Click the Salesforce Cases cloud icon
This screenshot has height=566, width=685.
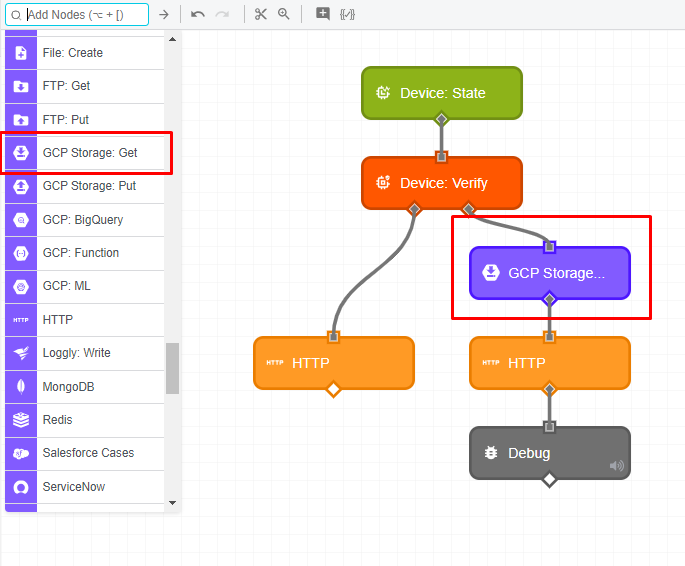(21, 454)
